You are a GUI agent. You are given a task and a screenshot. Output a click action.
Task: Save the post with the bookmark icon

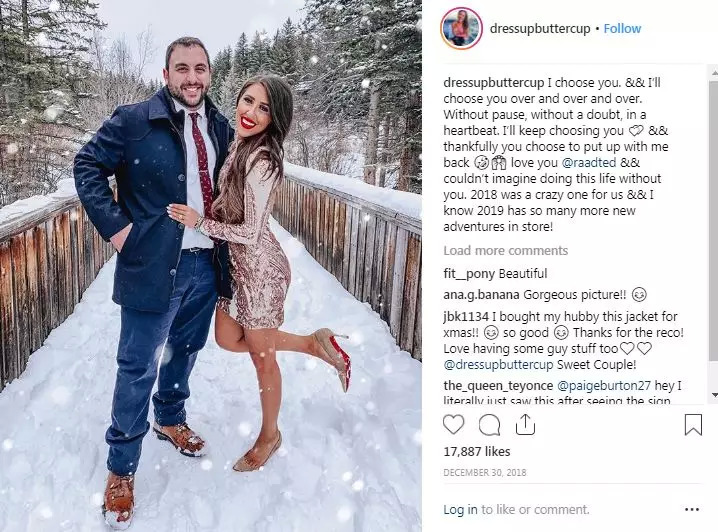click(693, 424)
